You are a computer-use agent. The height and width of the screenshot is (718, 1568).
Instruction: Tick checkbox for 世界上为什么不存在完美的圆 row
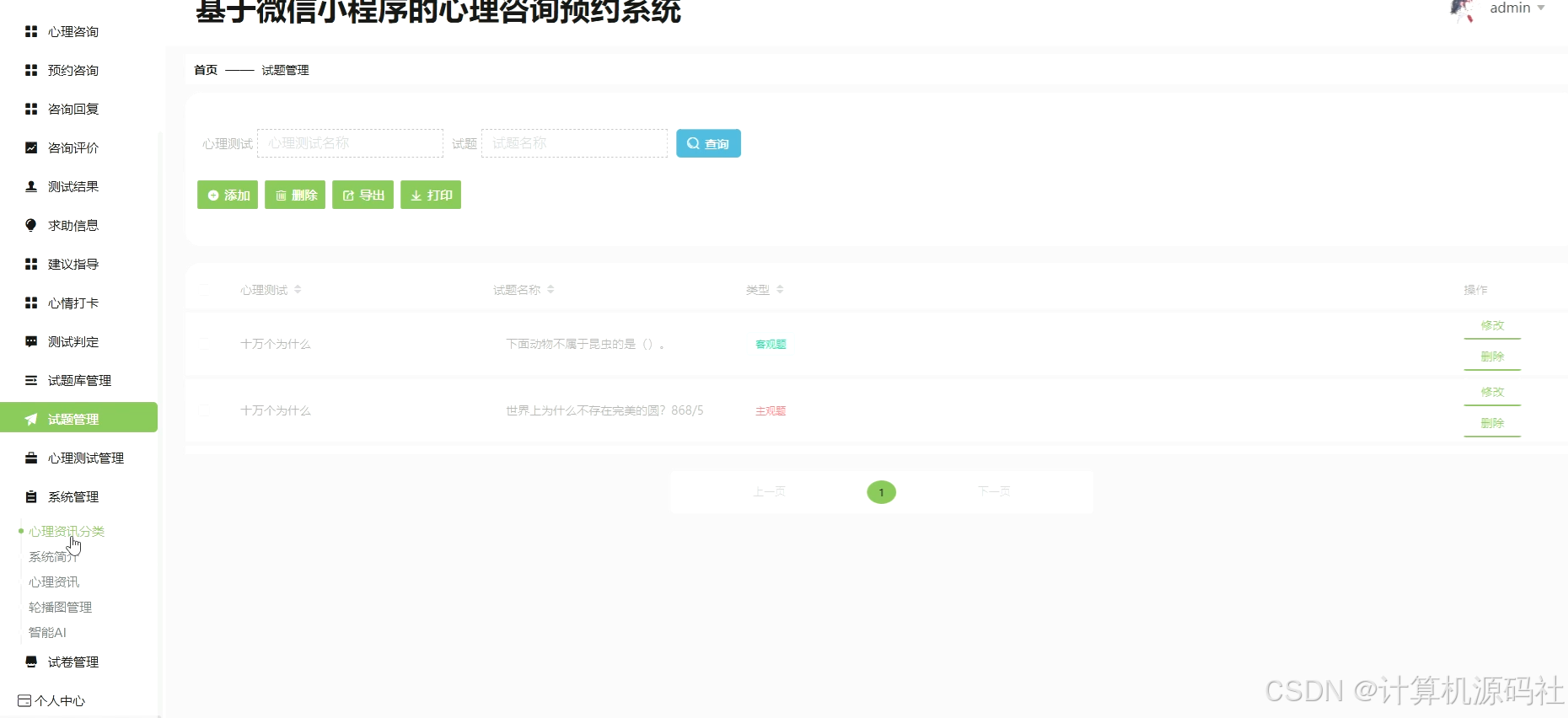(x=205, y=410)
